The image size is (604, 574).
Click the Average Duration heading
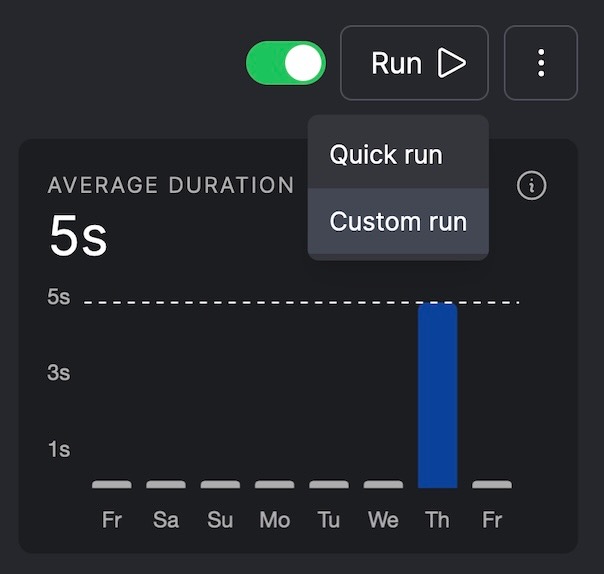[x=171, y=185]
